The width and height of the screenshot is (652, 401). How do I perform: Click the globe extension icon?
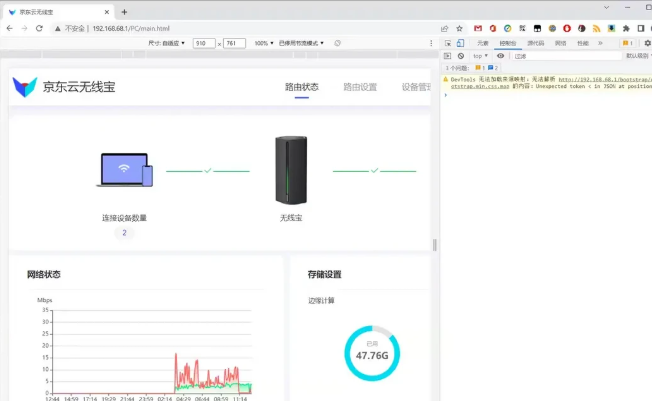click(x=552, y=28)
